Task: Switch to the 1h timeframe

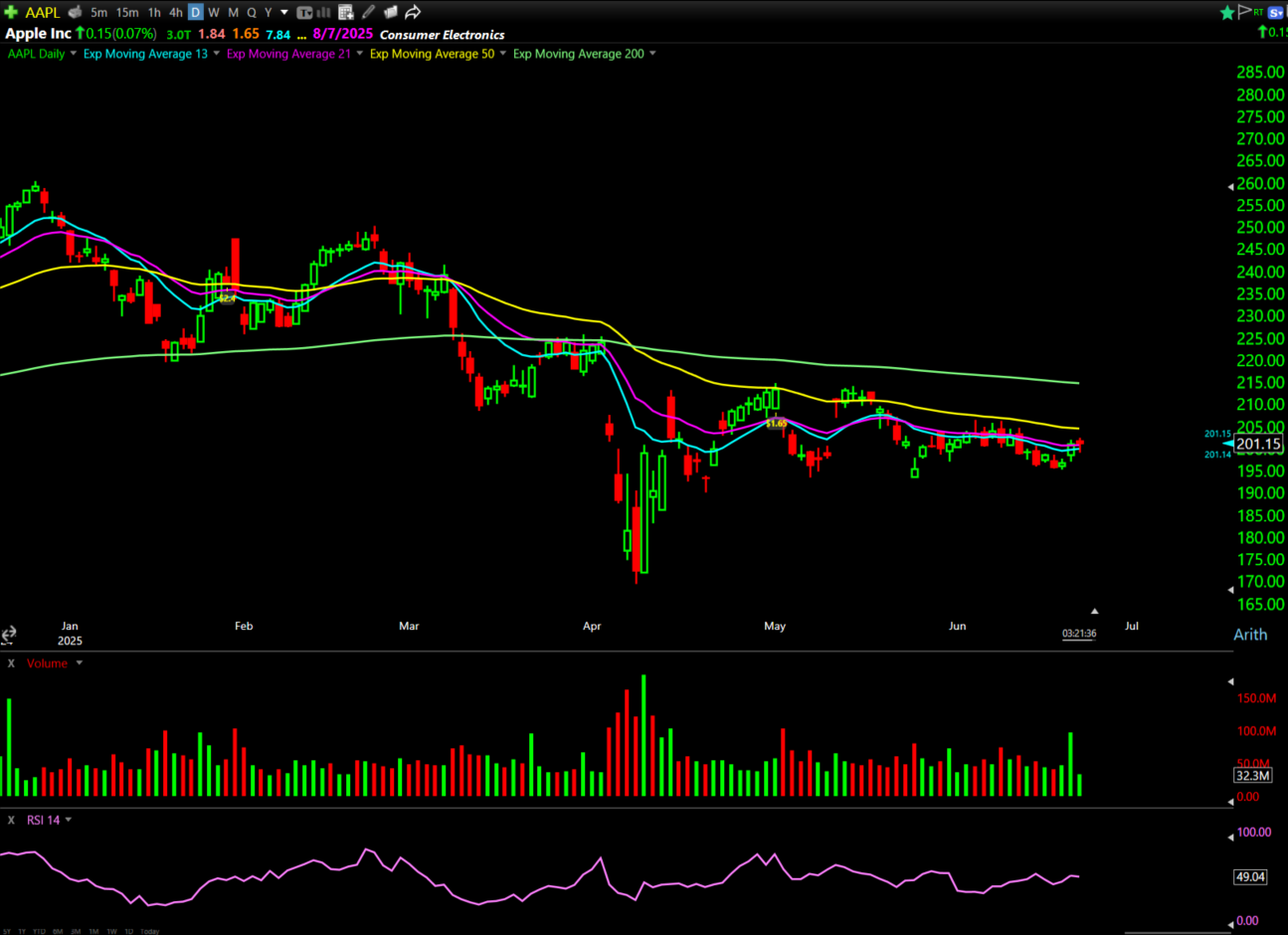Action: click(154, 12)
